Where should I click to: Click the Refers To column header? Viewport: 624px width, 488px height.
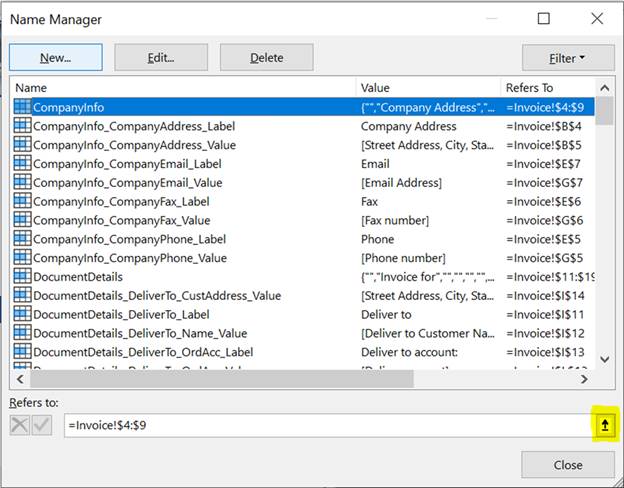pyautogui.click(x=548, y=88)
